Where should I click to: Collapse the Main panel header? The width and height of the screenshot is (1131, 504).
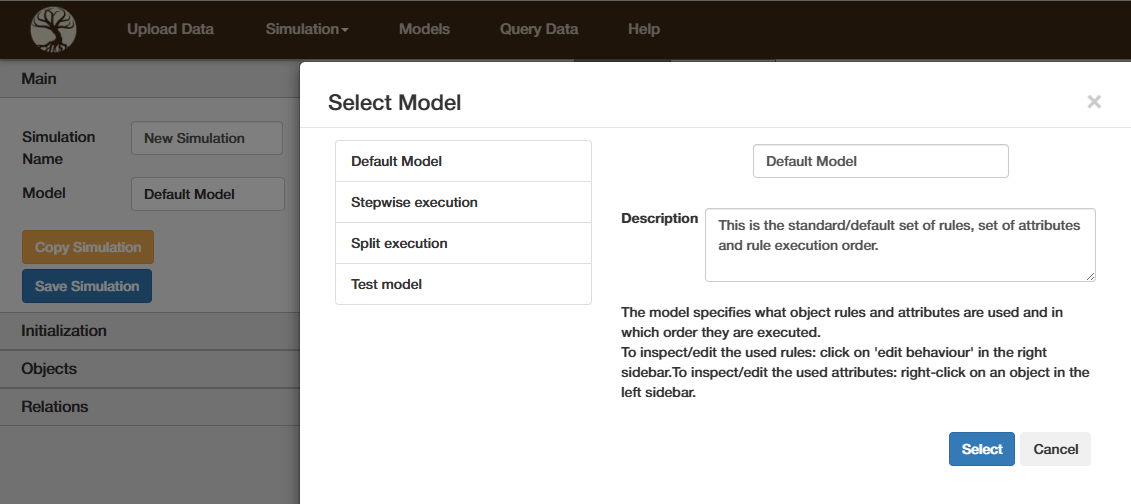[39, 79]
